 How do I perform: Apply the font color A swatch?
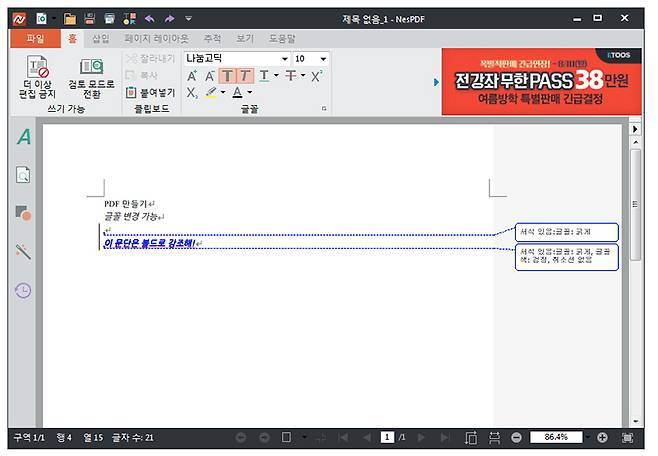238,92
